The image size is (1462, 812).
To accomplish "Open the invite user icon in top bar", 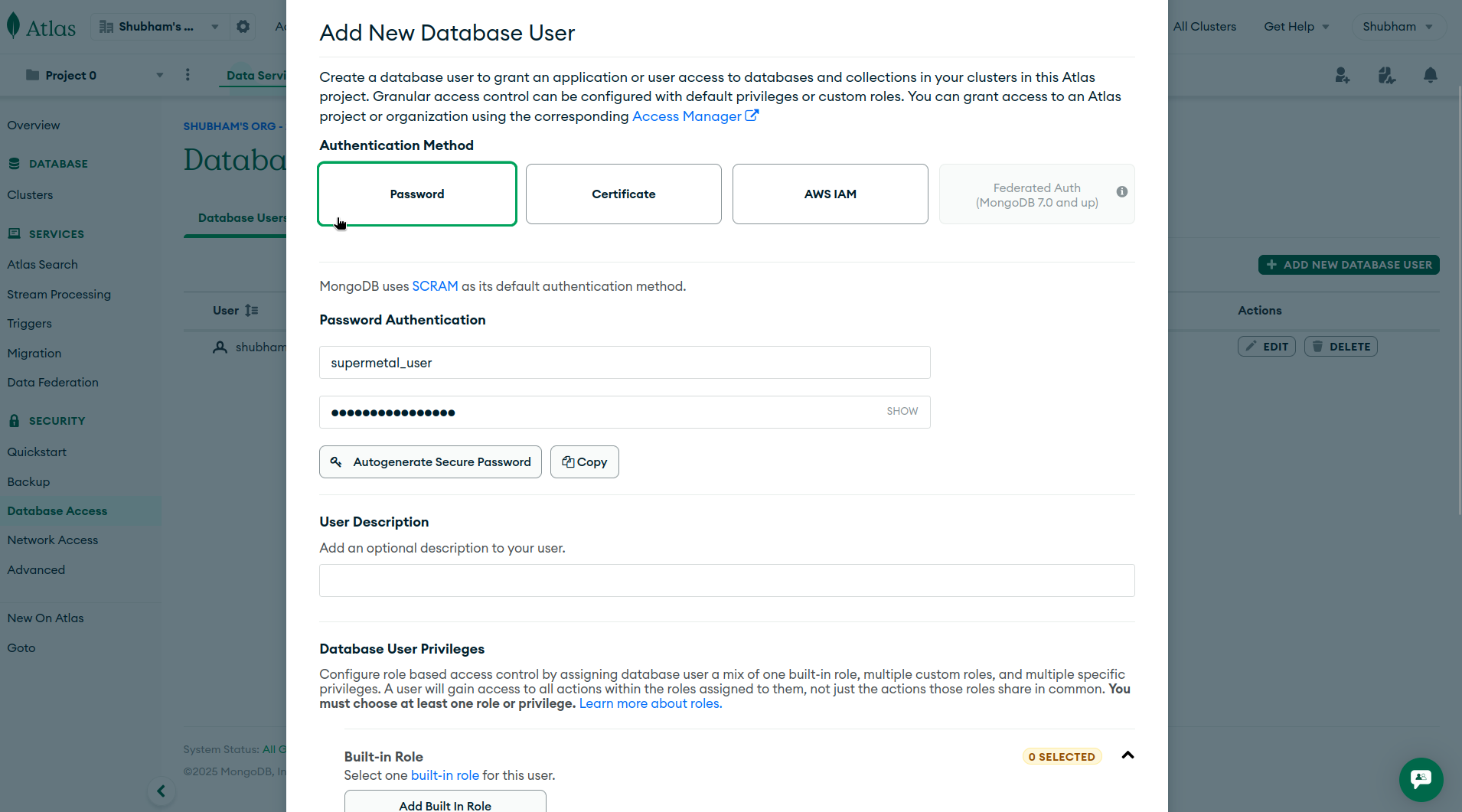I will point(1343,75).
